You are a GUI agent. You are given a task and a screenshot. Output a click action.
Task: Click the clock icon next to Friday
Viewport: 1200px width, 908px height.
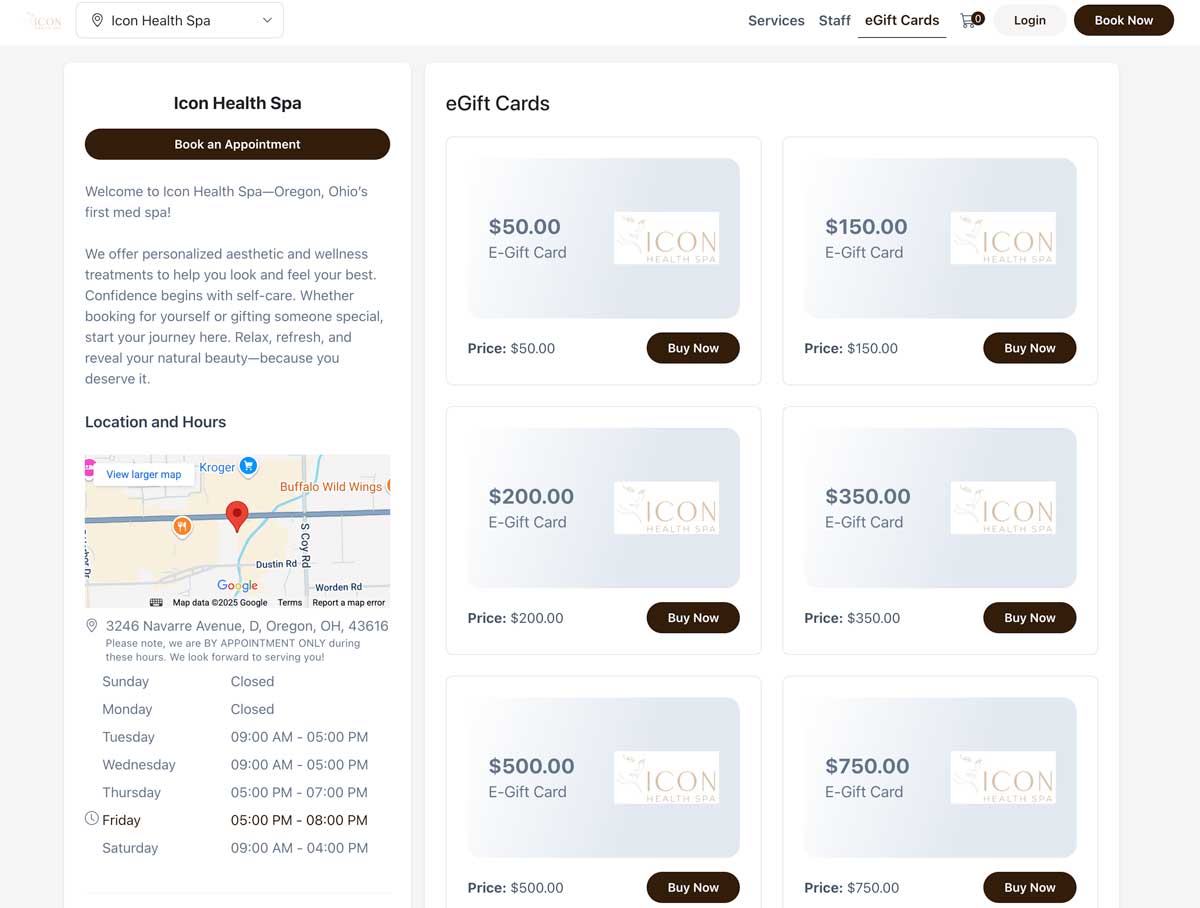click(x=92, y=819)
